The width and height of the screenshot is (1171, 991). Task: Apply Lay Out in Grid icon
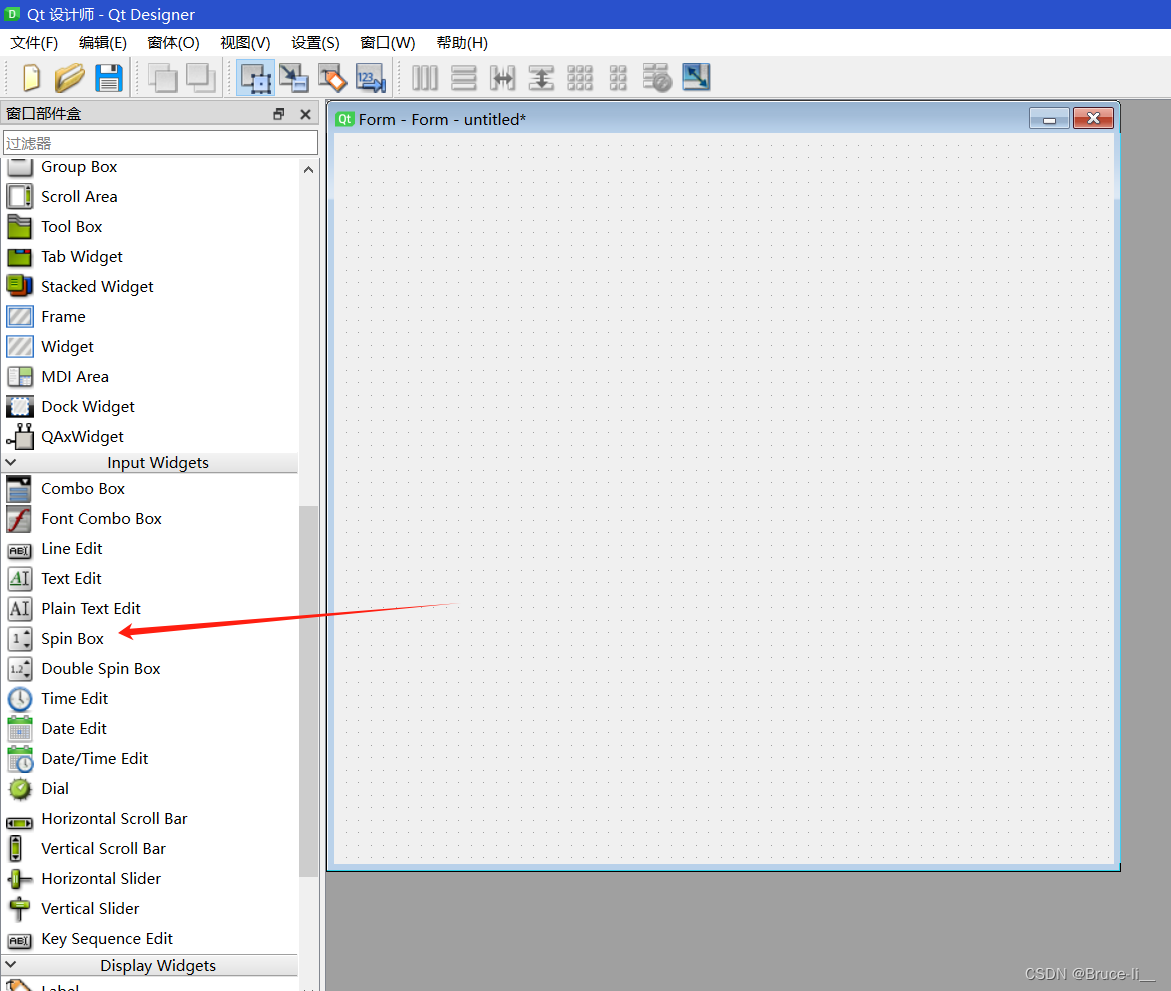[x=580, y=78]
